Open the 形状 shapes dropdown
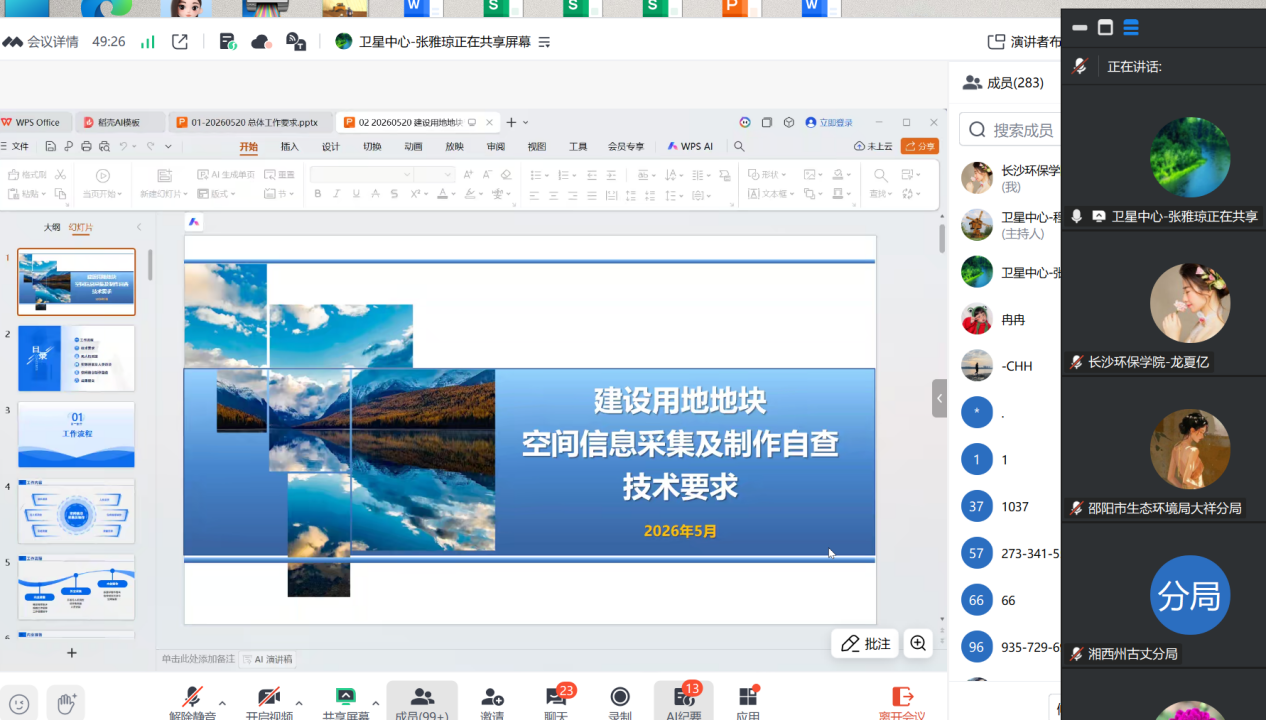The height and width of the screenshot is (720, 1266). 767,174
